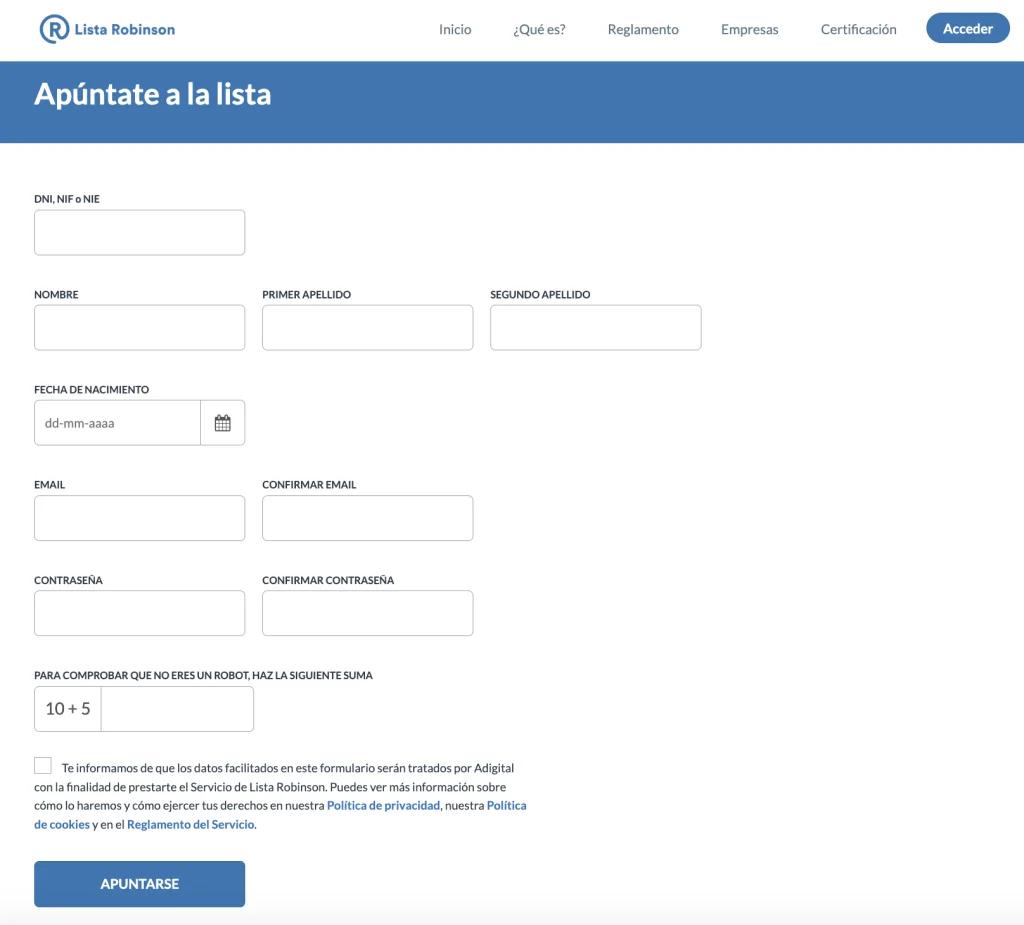This screenshot has width=1024, height=925.
Task: Click the robot check sum answer box
Action: (x=177, y=708)
